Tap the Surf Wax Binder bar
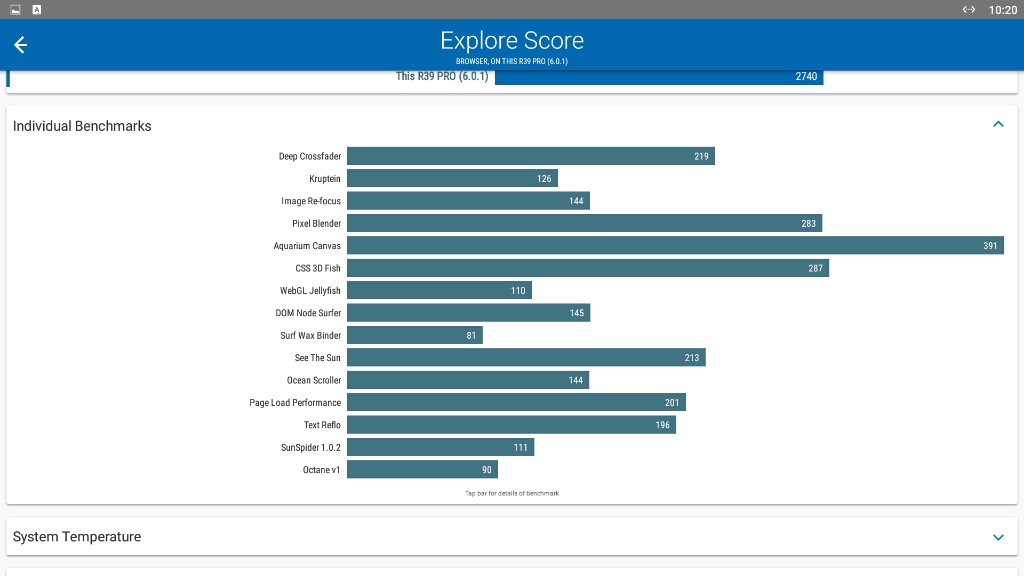The image size is (1024, 576). point(415,335)
